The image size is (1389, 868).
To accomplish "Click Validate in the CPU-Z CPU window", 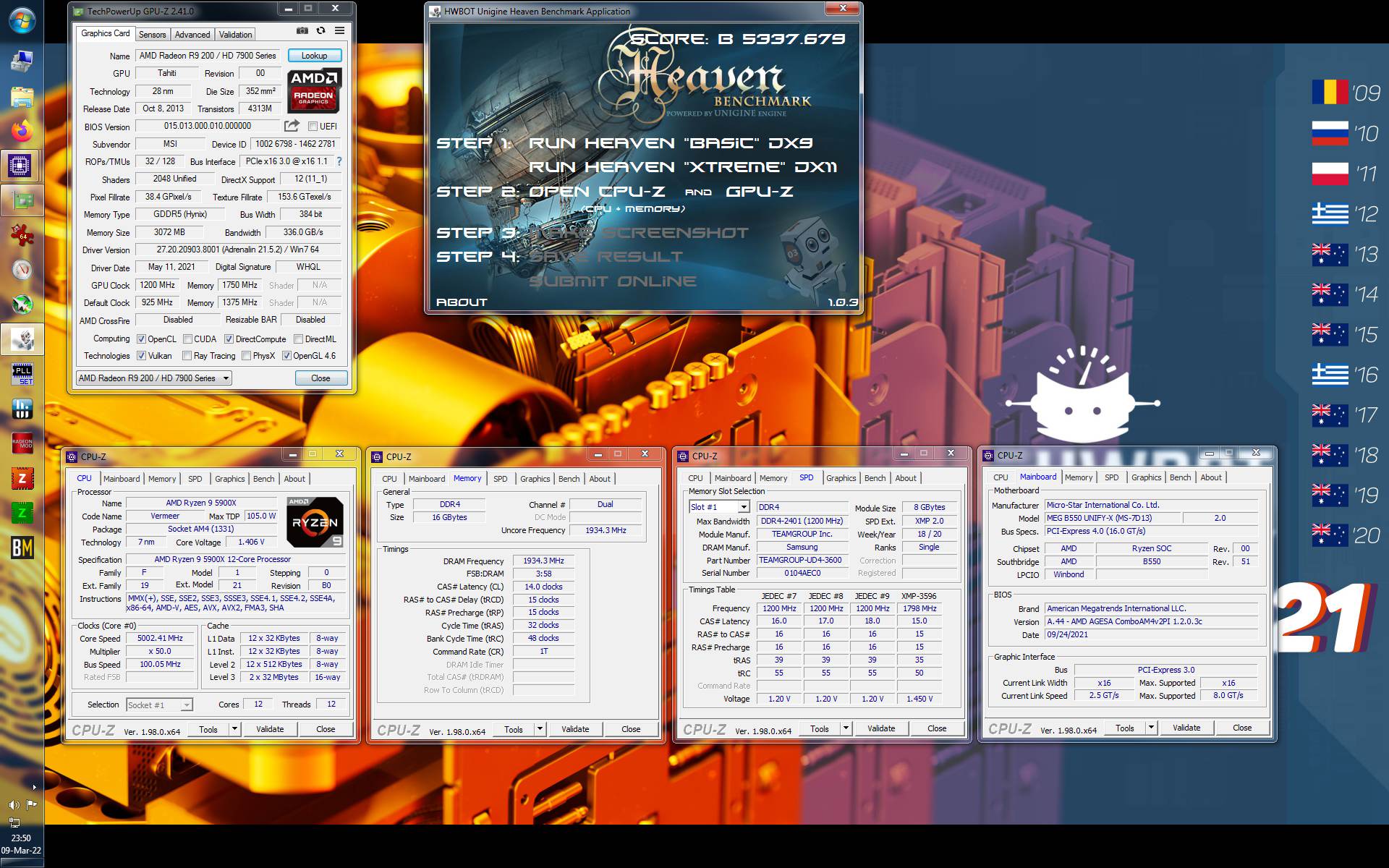I will click(x=270, y=729).
